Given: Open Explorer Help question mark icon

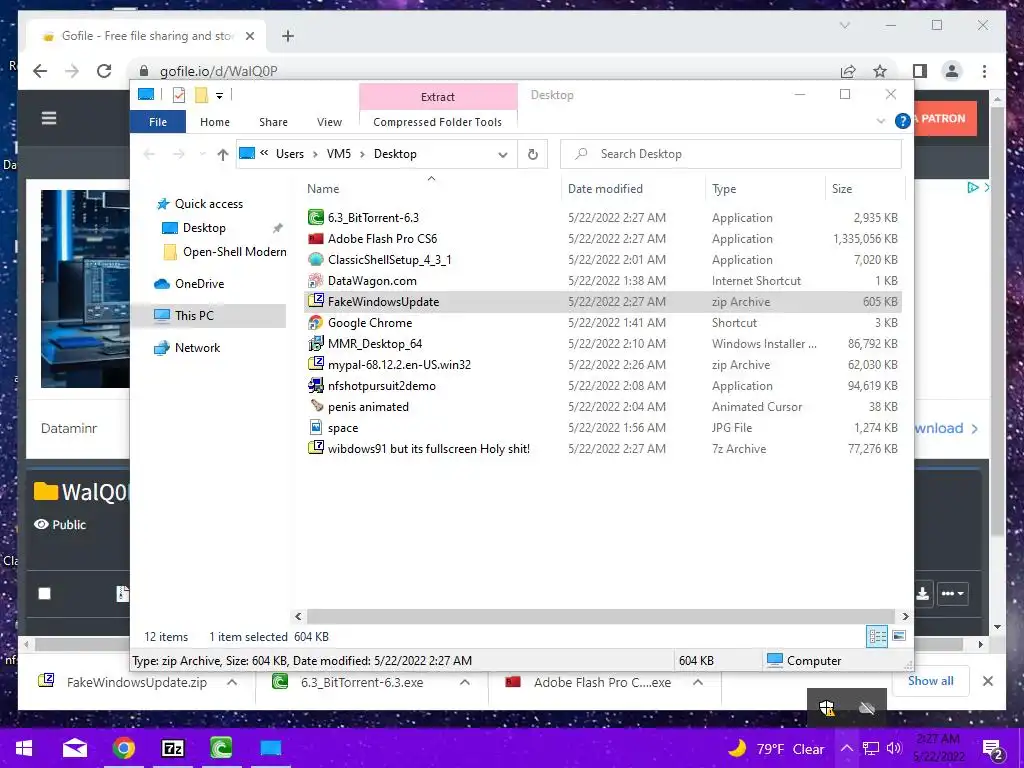Looking at the screenshot, I should [903, 121].
